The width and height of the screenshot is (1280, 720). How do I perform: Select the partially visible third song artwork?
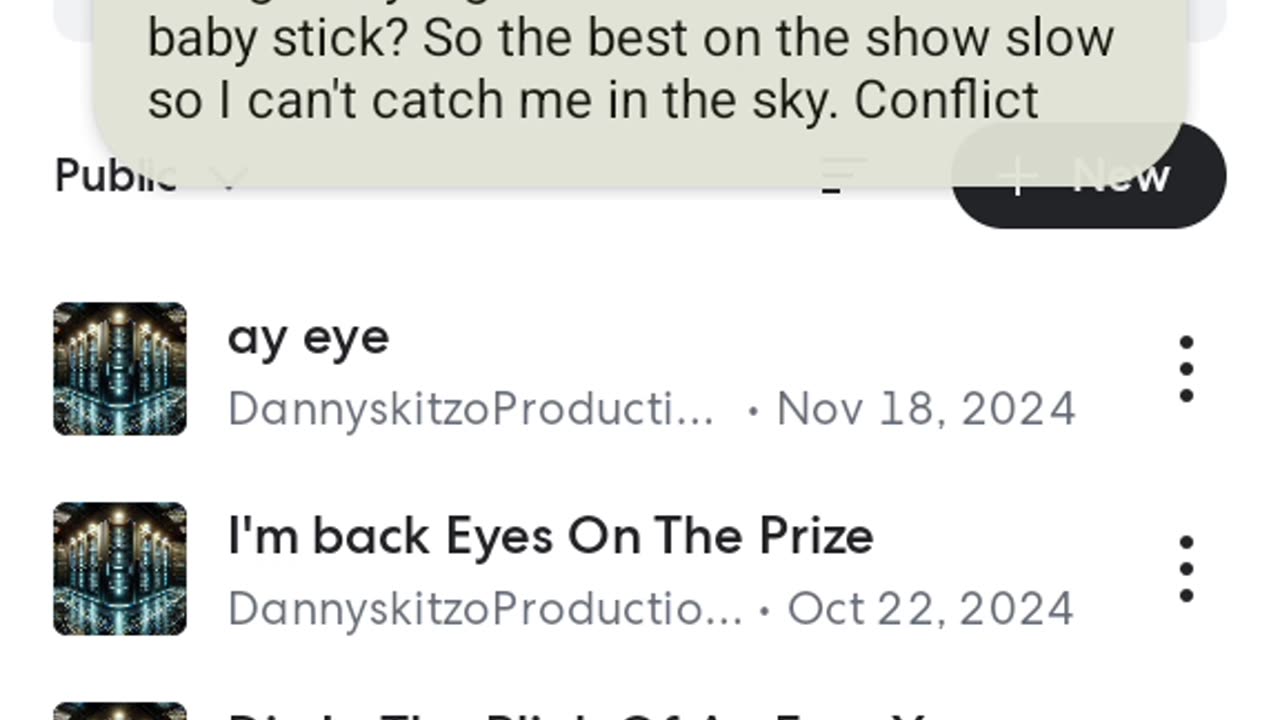pyautogui.click(x=120, y=711)
